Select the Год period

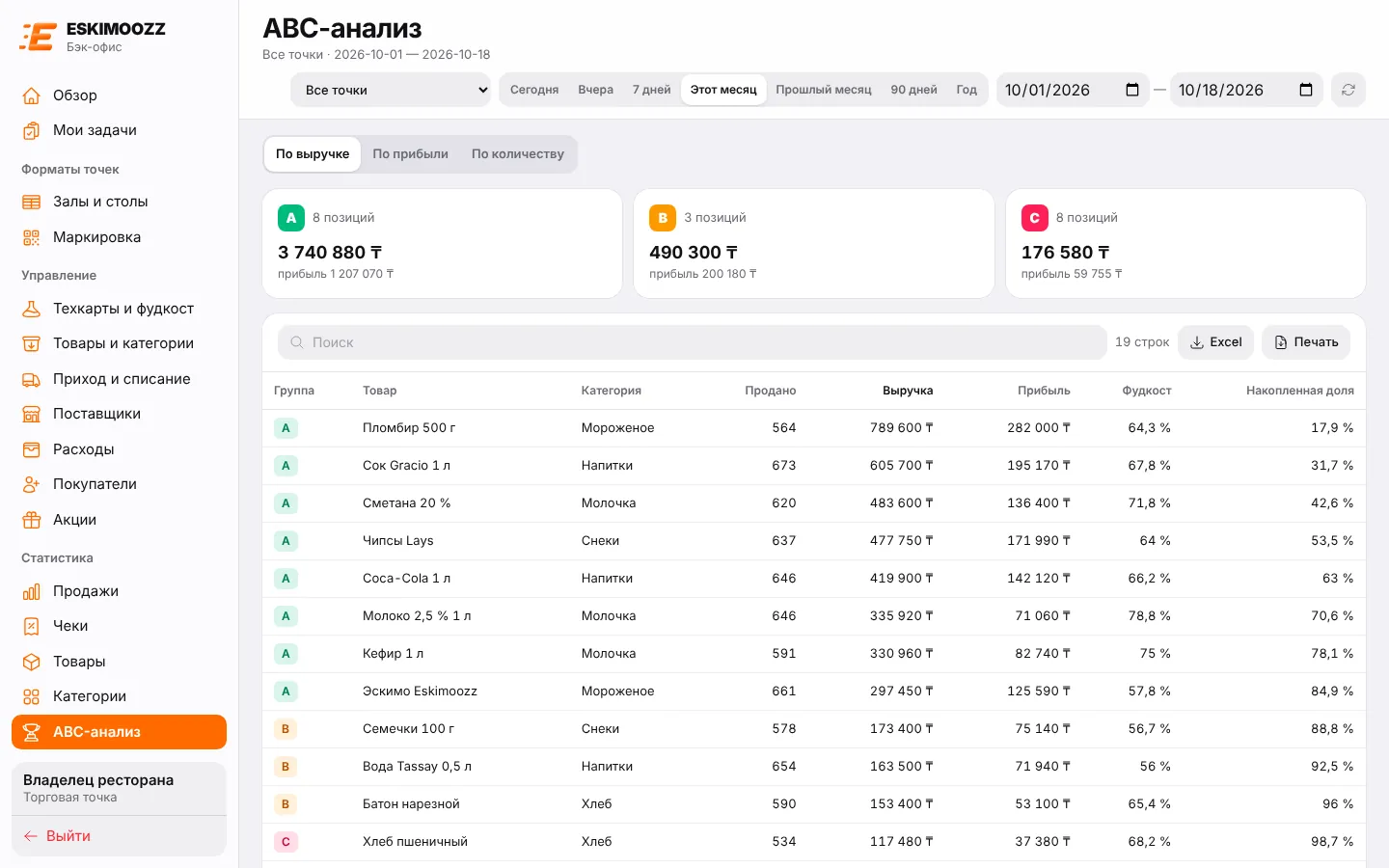[x=967, y=90]
